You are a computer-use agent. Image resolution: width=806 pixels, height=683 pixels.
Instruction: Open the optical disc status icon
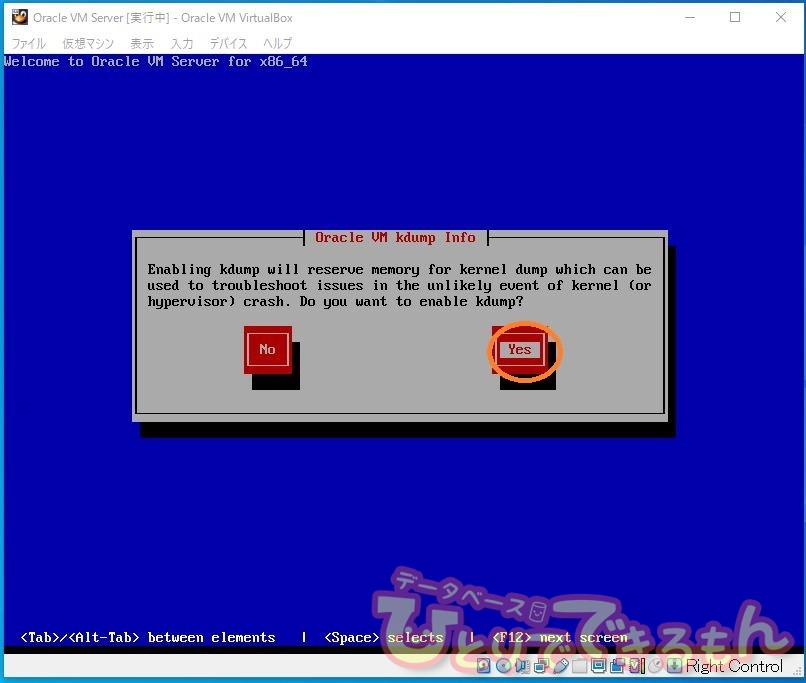pos(503,666)
